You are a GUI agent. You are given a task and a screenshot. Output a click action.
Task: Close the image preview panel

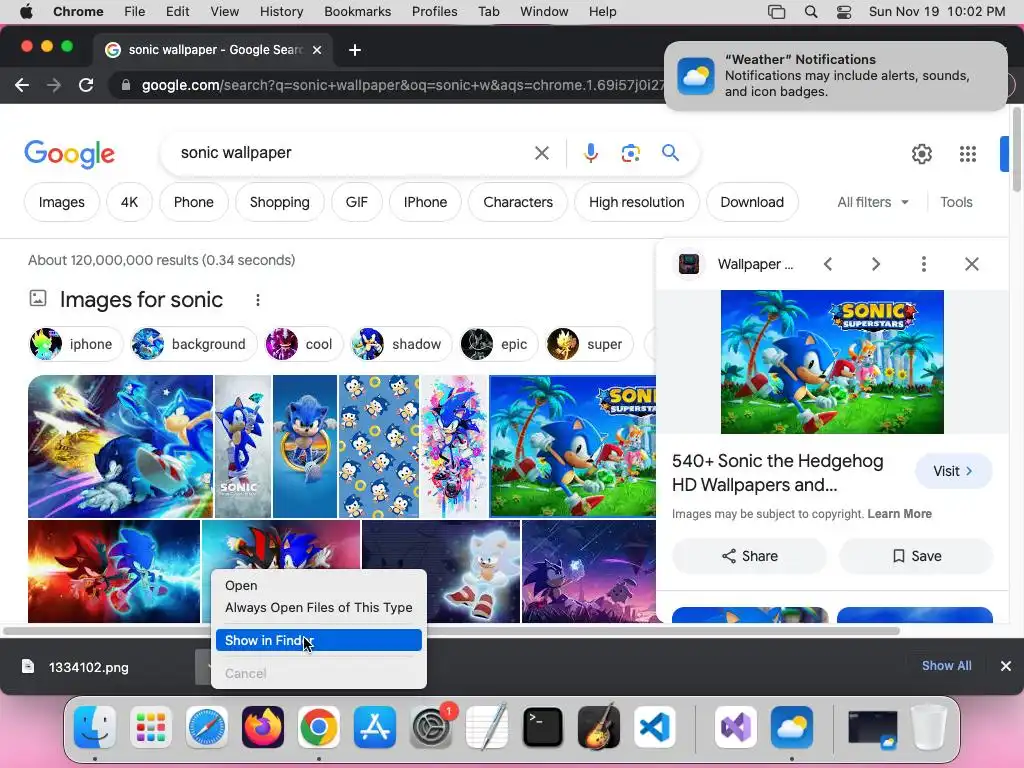(972, 264)
